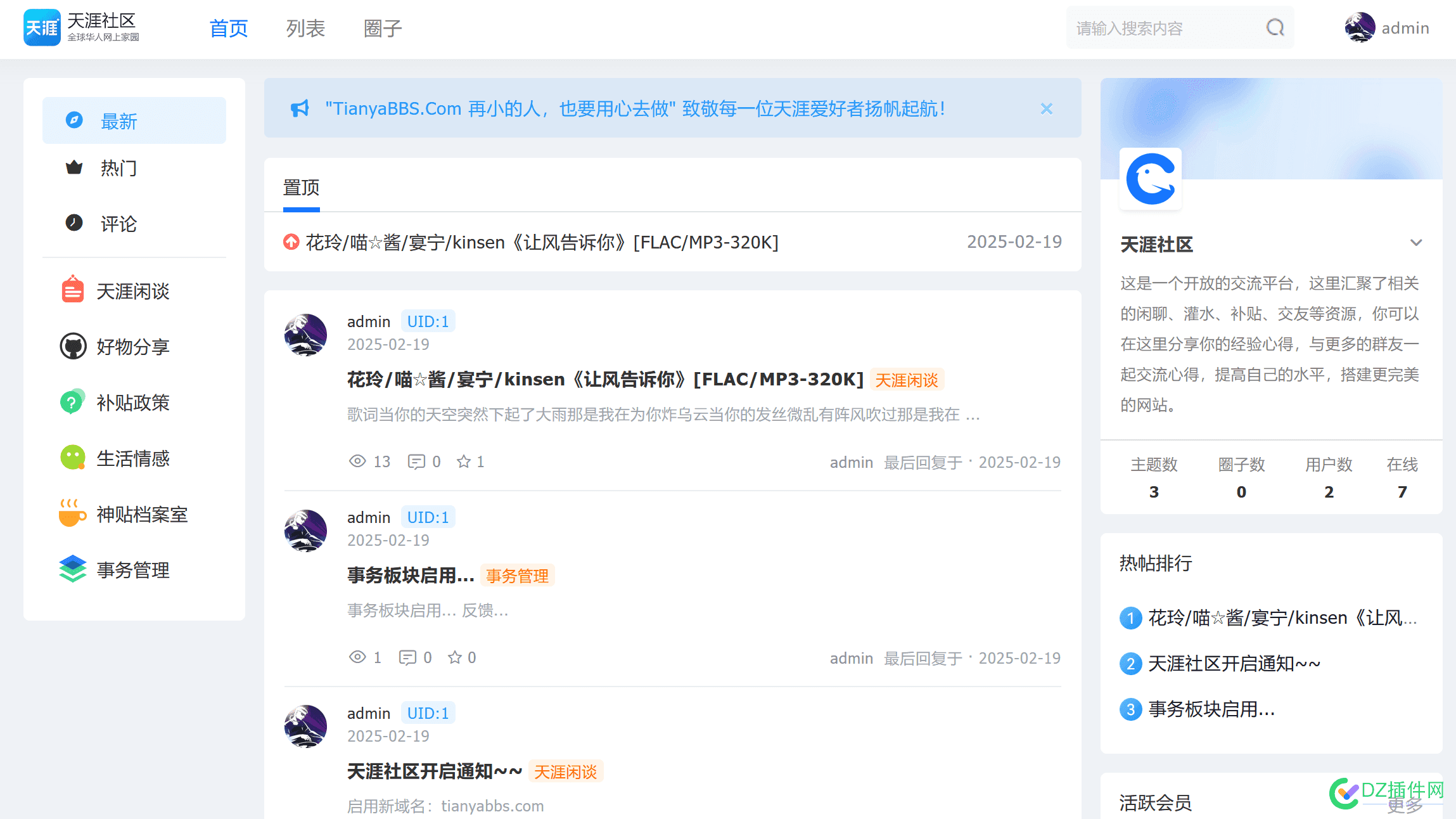Select 最新 in the left sidebar

coord(134,120)
